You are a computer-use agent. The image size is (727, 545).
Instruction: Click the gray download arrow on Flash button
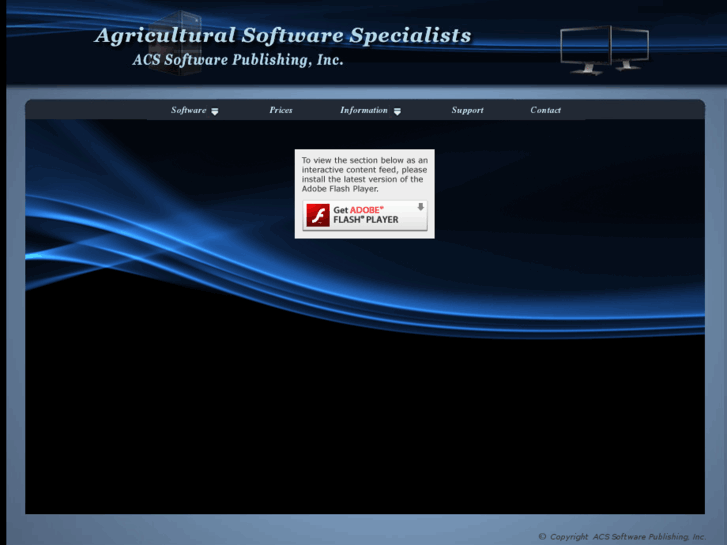(420, 207)
